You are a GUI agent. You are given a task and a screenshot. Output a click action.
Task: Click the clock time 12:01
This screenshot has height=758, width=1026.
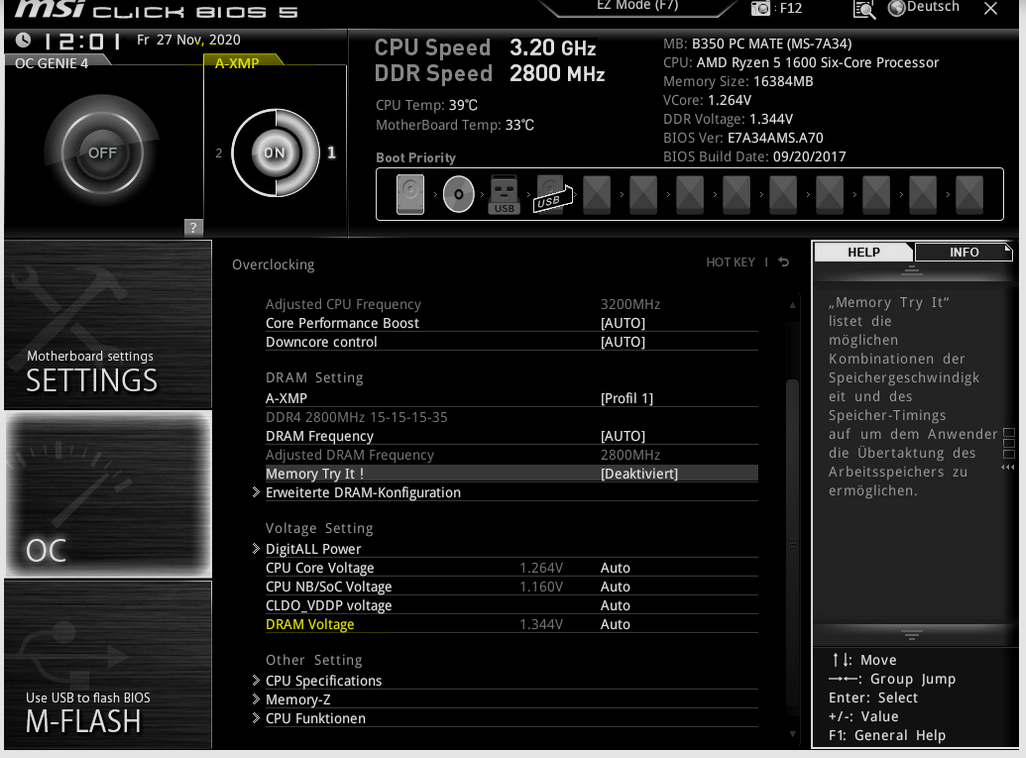coord(82,41)
